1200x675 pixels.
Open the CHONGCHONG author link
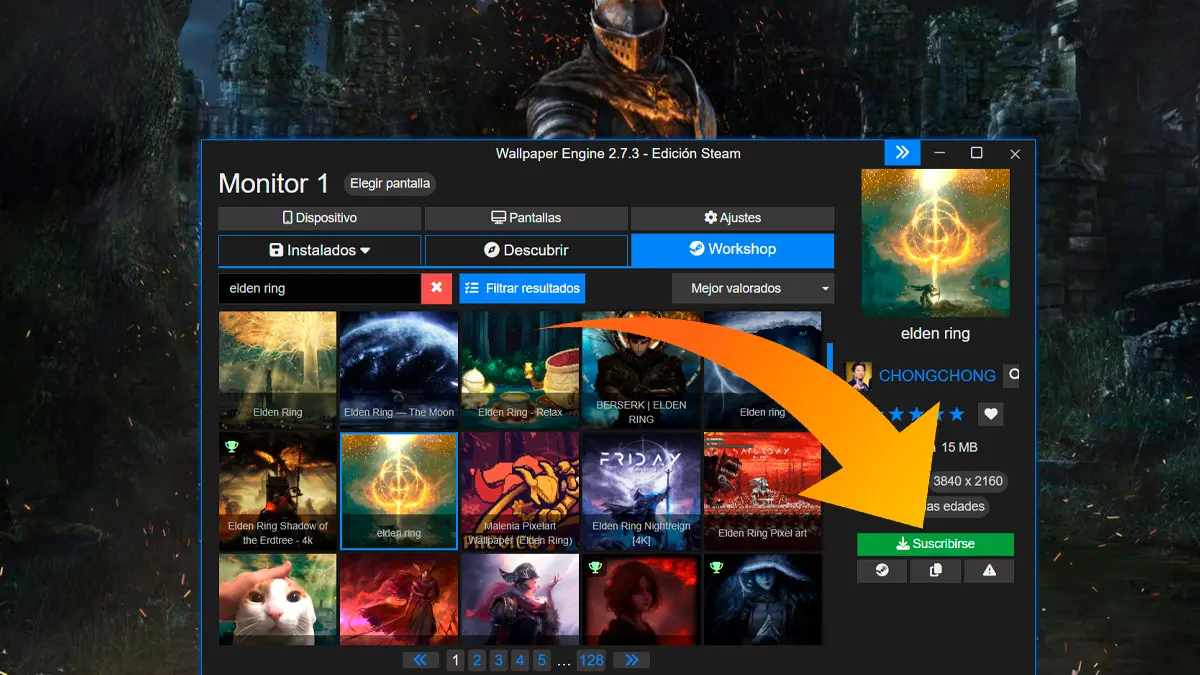936,376
